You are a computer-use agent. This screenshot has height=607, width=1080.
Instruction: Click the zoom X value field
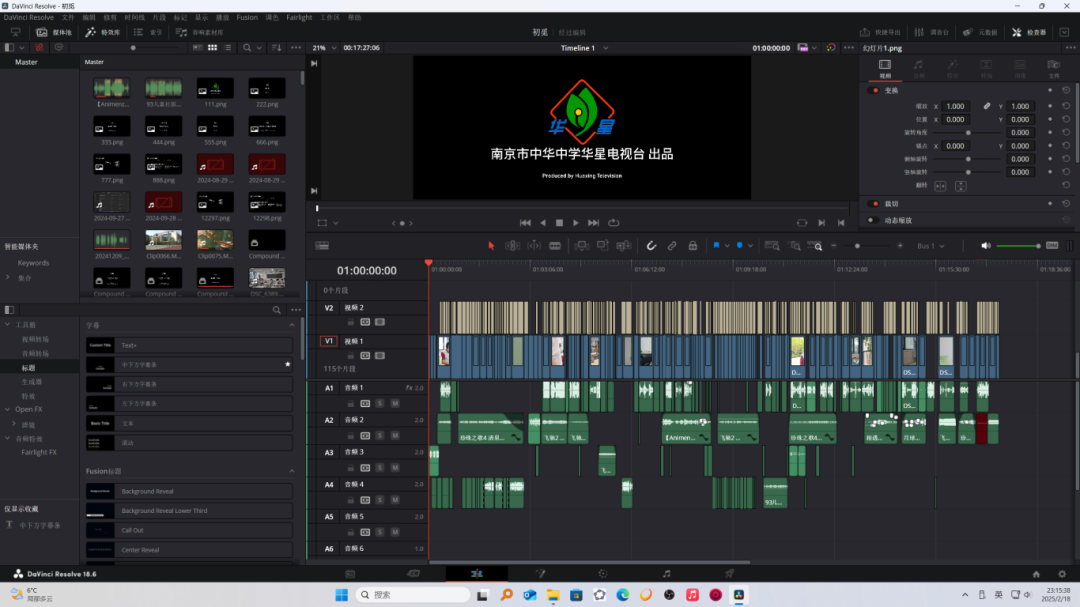(x=955, y=106)
